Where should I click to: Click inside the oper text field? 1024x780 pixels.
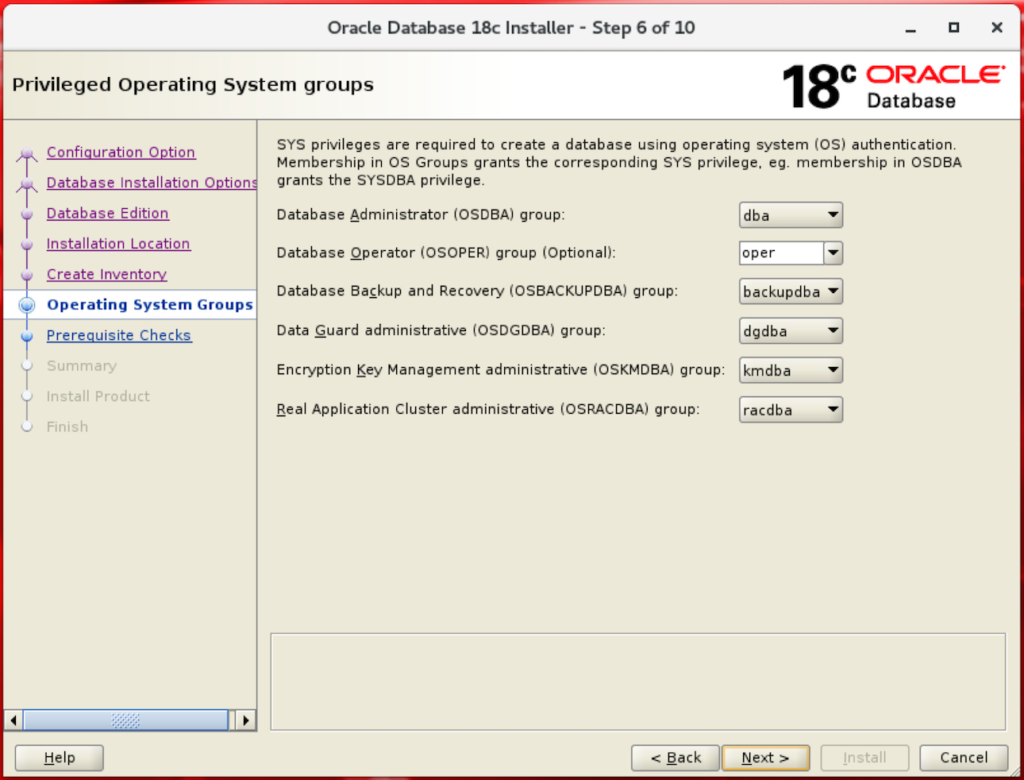[781, 253]
